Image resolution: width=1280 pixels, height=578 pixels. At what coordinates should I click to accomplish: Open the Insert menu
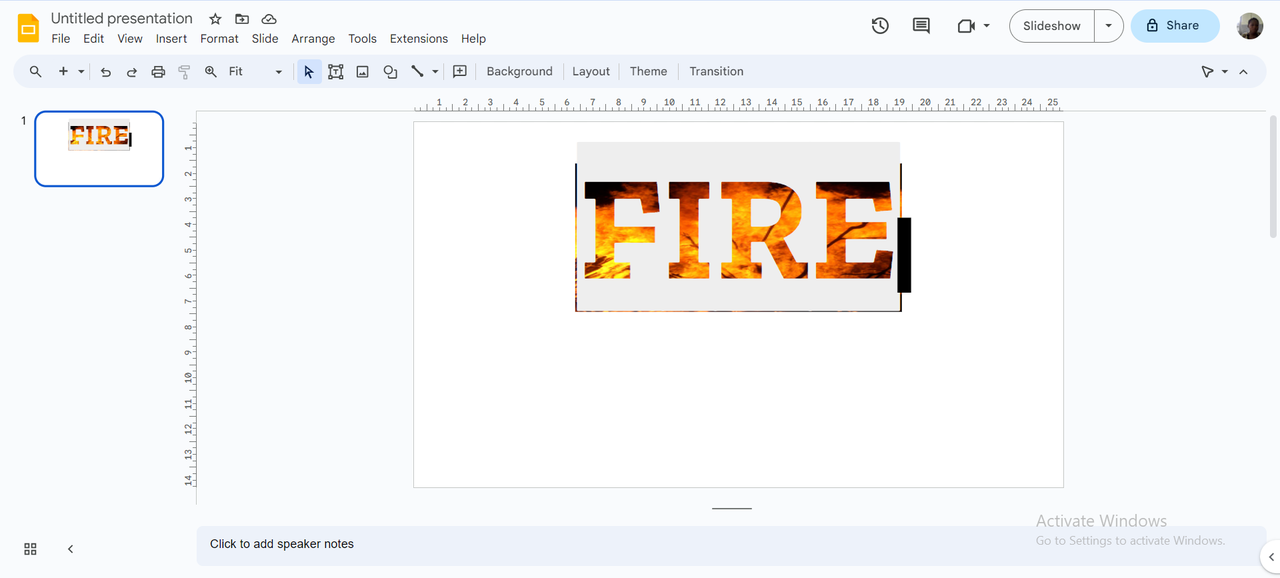172,39
